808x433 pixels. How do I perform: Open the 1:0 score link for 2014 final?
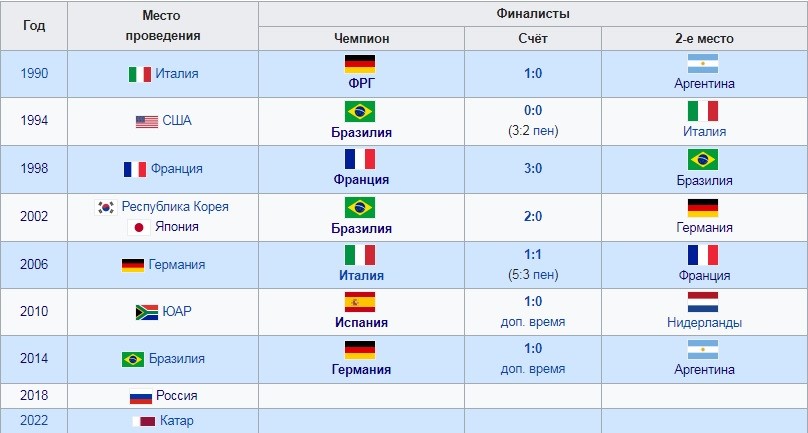pos(533,348)
